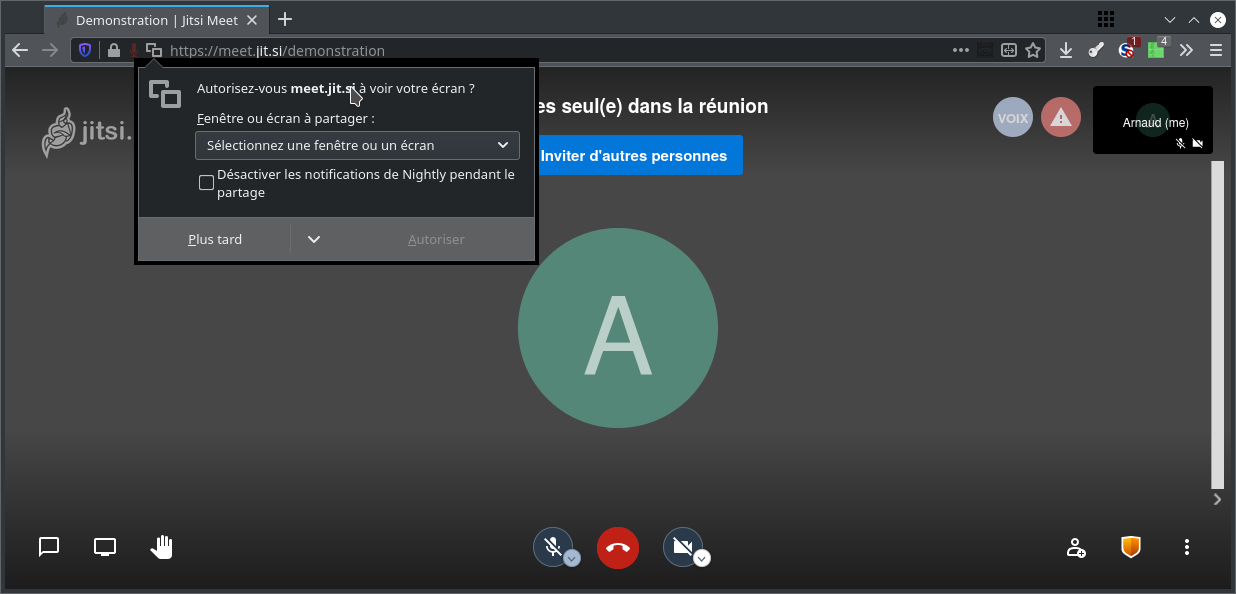The image size is (1236, 594).
Task: Toggle the microphone mute button
Action: coord(551,546)
